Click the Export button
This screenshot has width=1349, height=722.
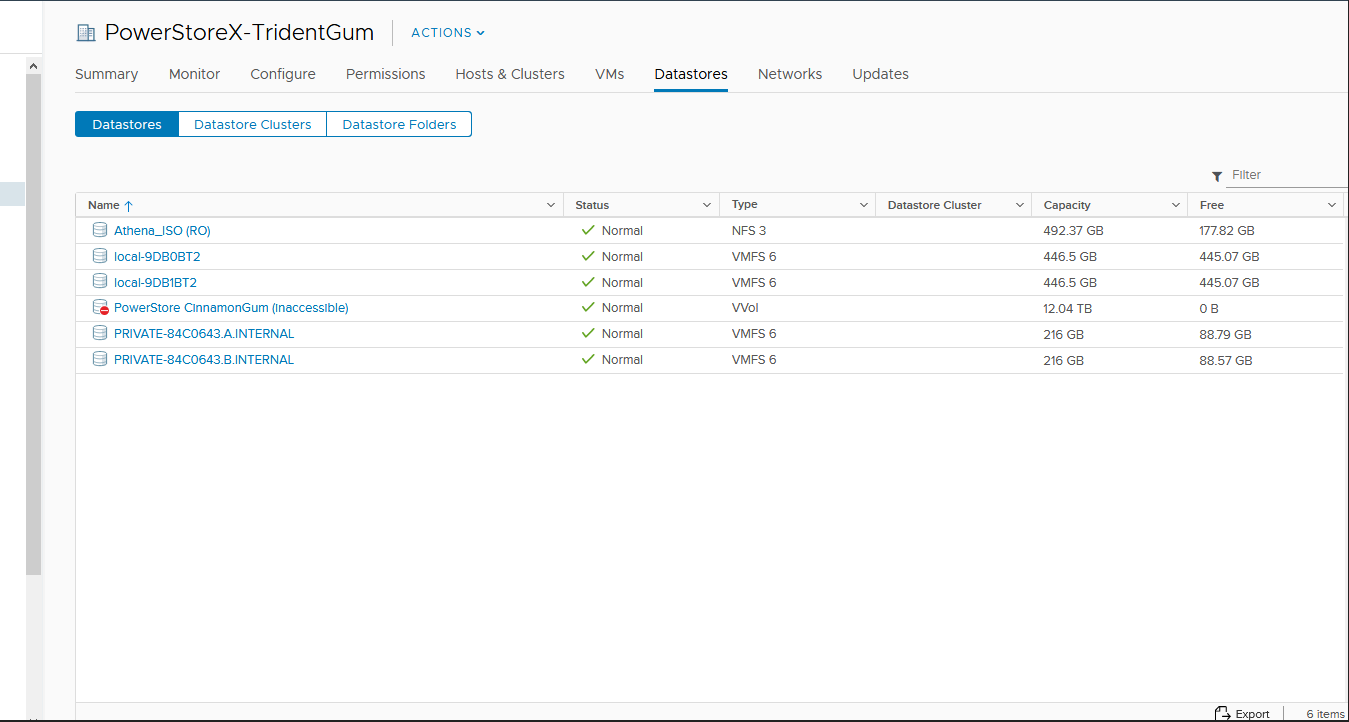[1241, 714]
